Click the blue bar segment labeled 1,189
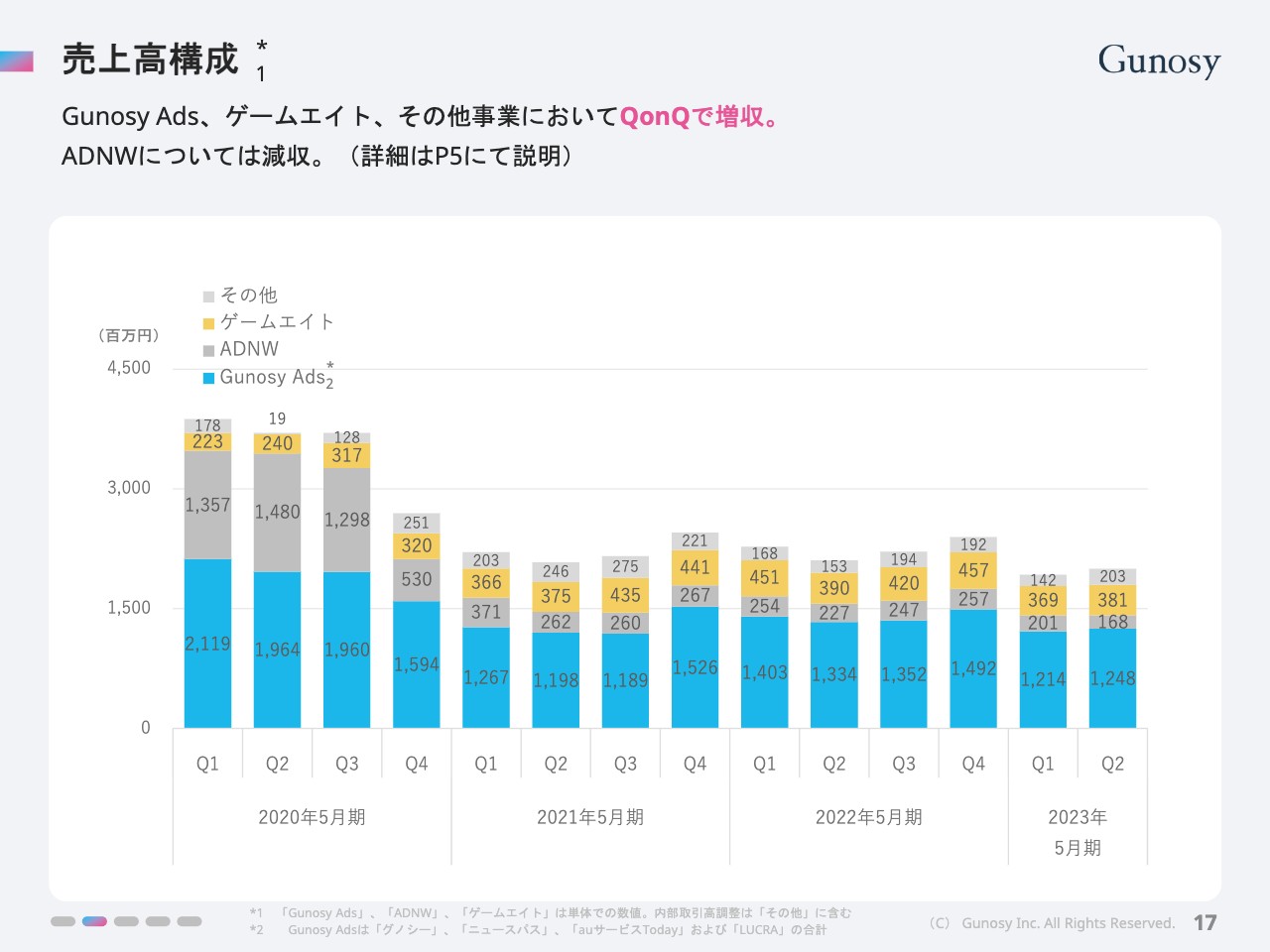This screenshot has height=952, width=1270. tap(625, 680)
